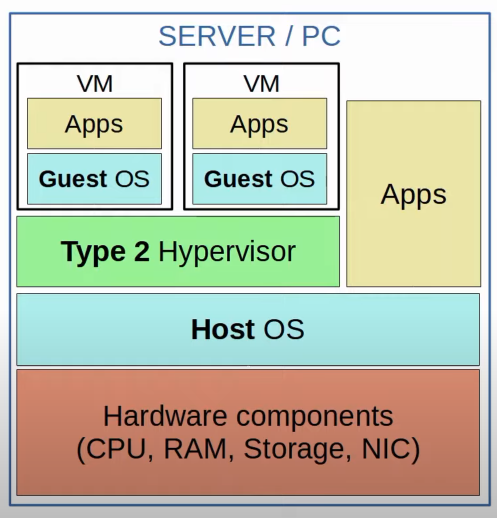Click empty area above host Apps block
The width and height of the screenshot is (497, 518).
[414, 80]
